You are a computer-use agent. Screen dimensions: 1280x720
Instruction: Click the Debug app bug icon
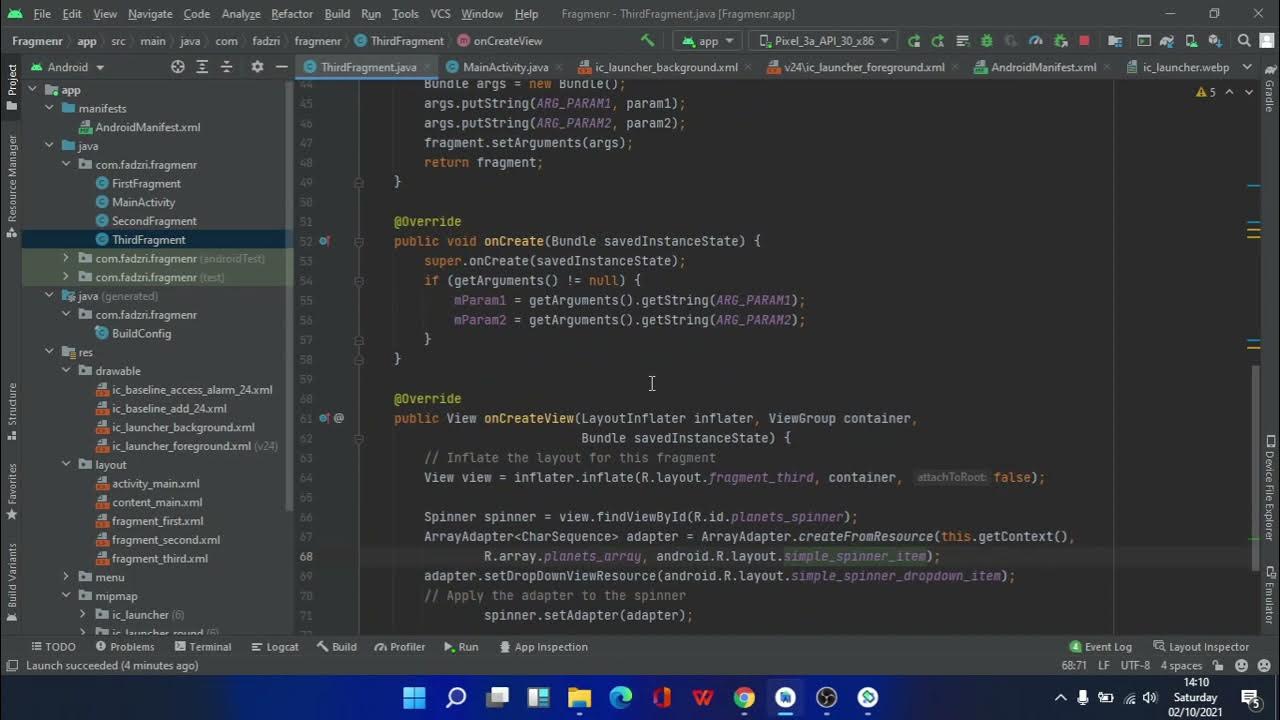987,41
